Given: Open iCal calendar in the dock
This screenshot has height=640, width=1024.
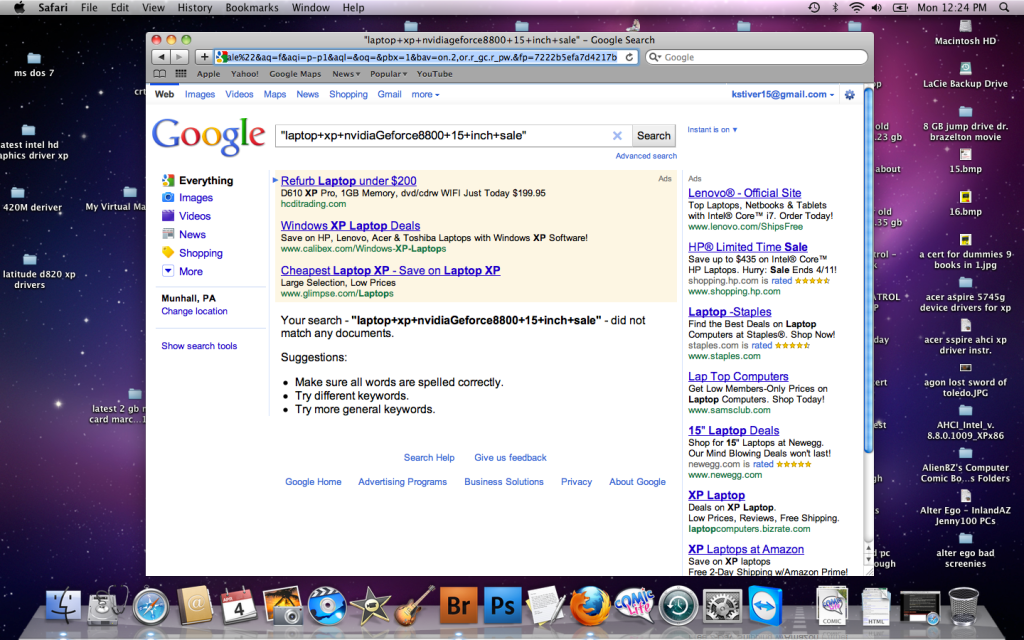Looking at the screenshot, I should point(238,605).
